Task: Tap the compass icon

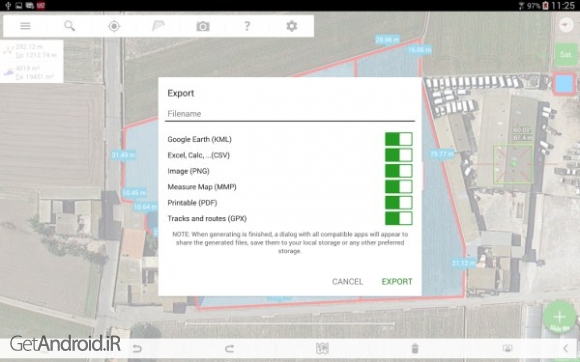Action: 566,25
